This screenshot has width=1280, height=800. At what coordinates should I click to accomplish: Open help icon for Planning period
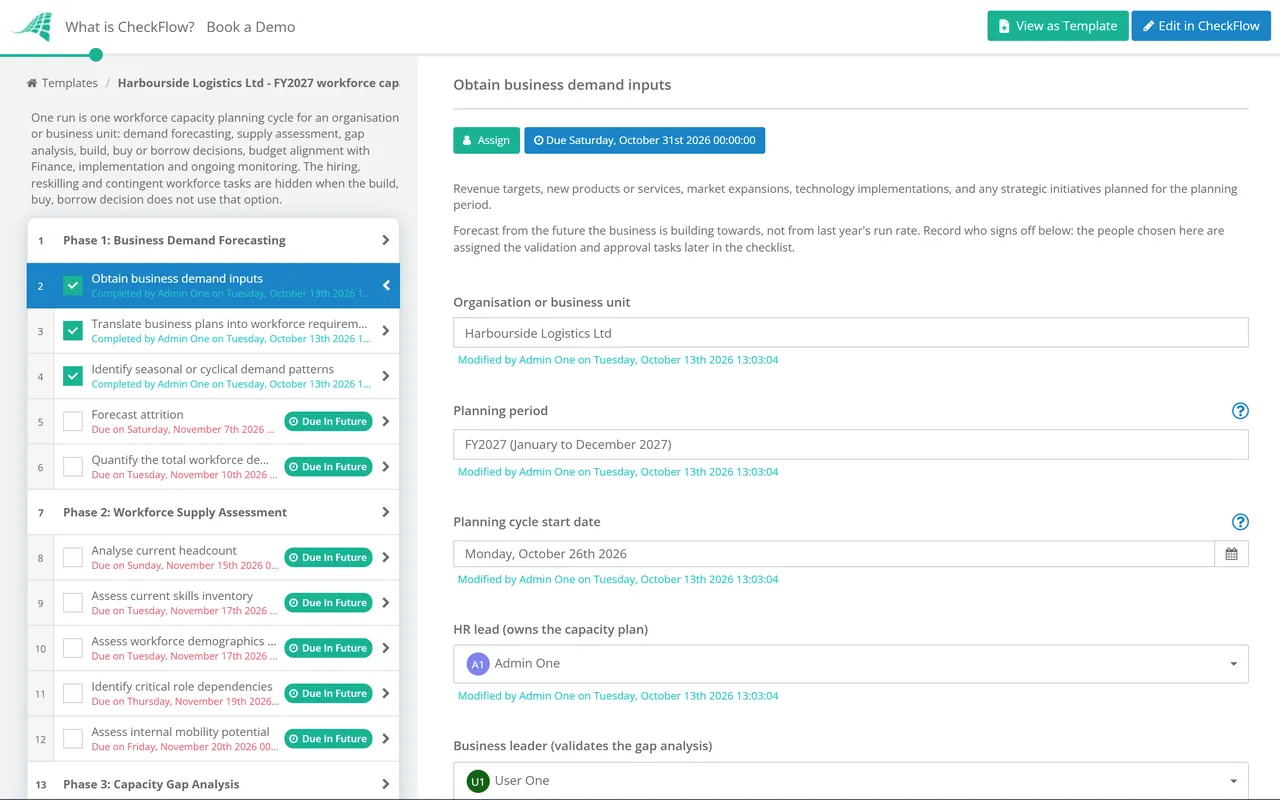[x=1240, y=411]
